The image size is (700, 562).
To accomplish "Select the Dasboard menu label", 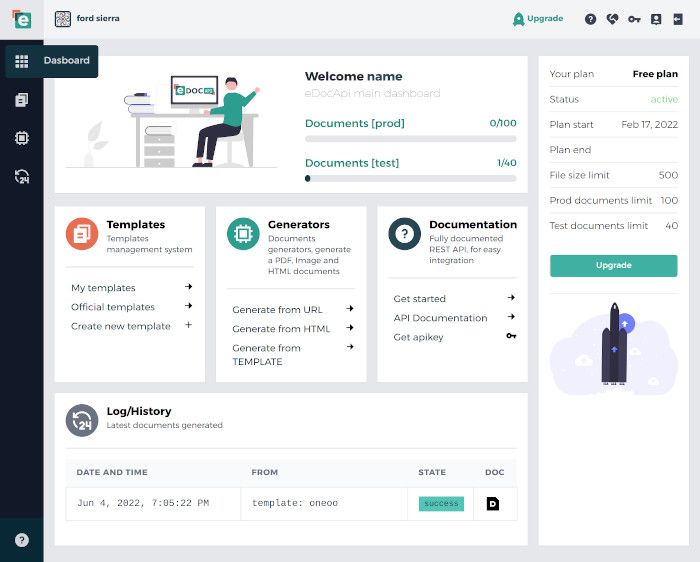I will 67,61.
